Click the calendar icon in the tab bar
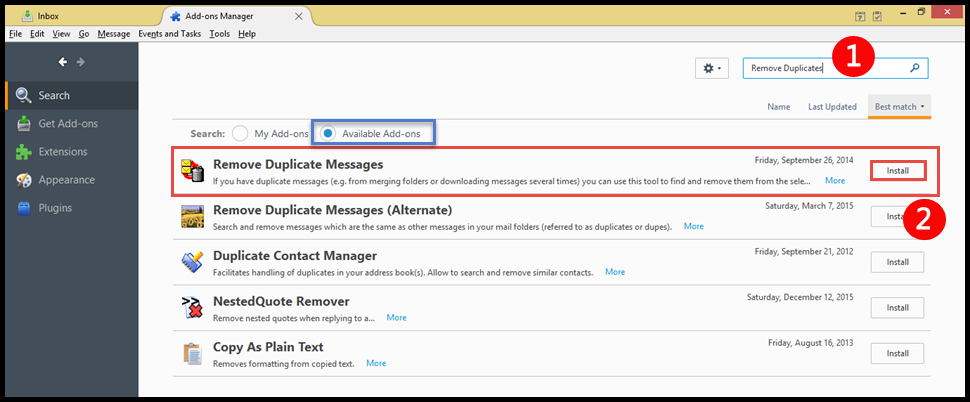 (x=860, y=17)
